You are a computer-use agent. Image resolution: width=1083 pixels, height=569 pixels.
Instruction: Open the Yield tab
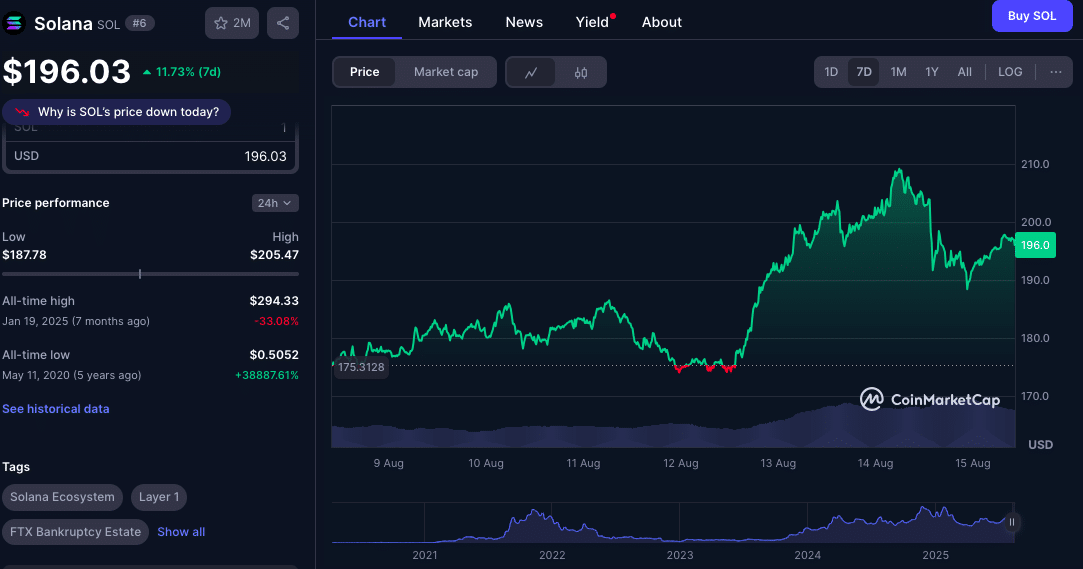click(x=593, y=22)
